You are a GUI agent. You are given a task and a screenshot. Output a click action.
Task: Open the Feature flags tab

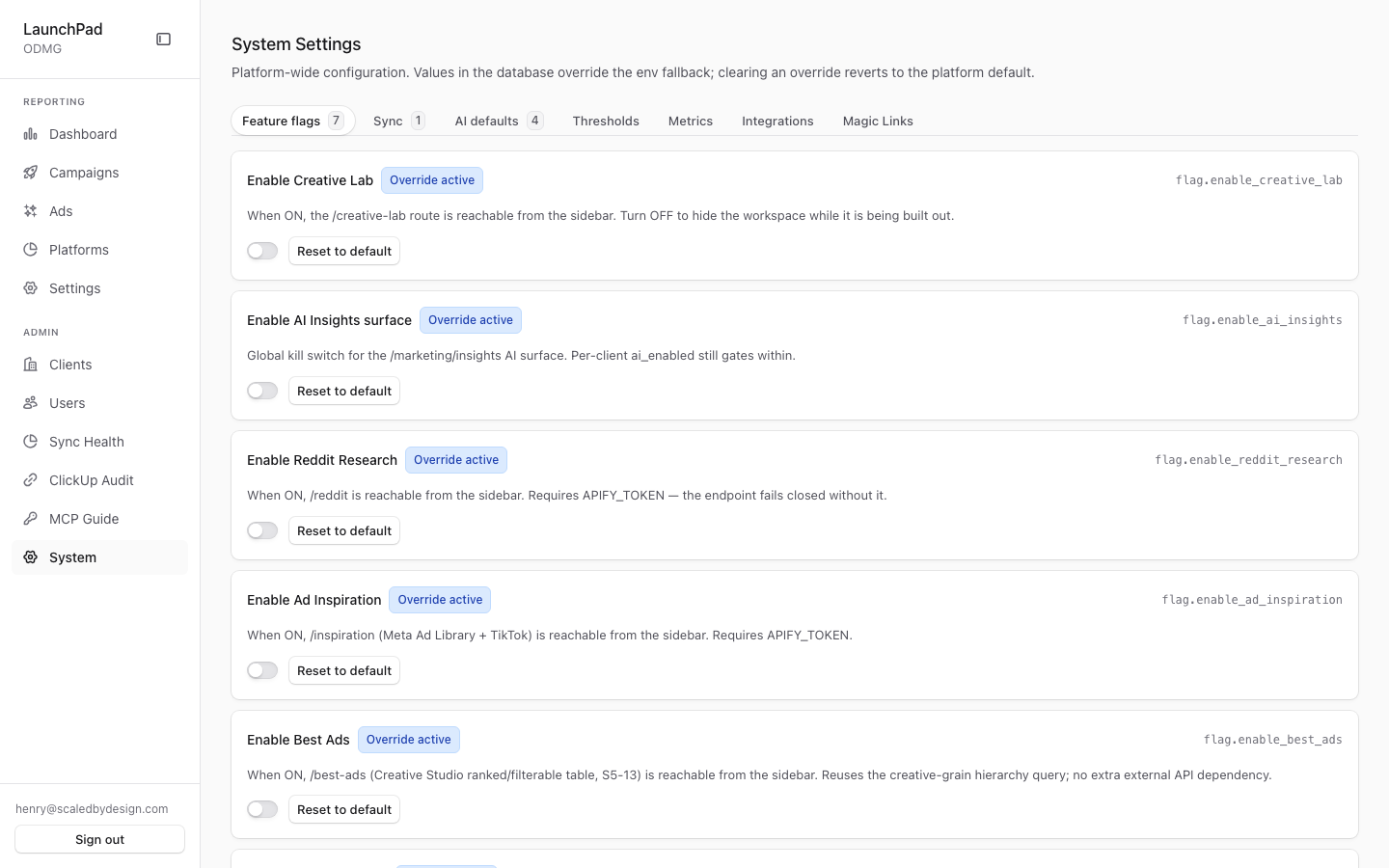293,121
